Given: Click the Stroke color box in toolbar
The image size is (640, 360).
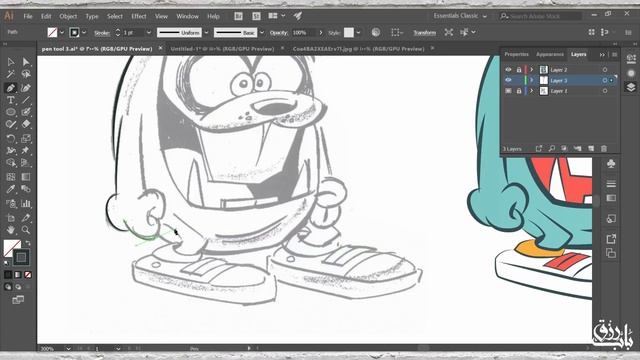Looking at the screenshot, I should click(x=21, y=258).
